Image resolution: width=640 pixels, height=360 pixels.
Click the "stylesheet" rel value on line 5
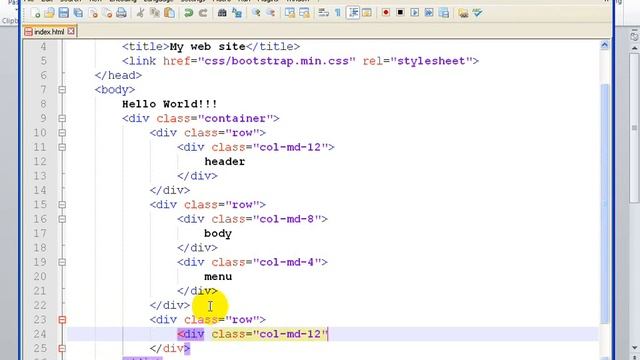[431, 61]
